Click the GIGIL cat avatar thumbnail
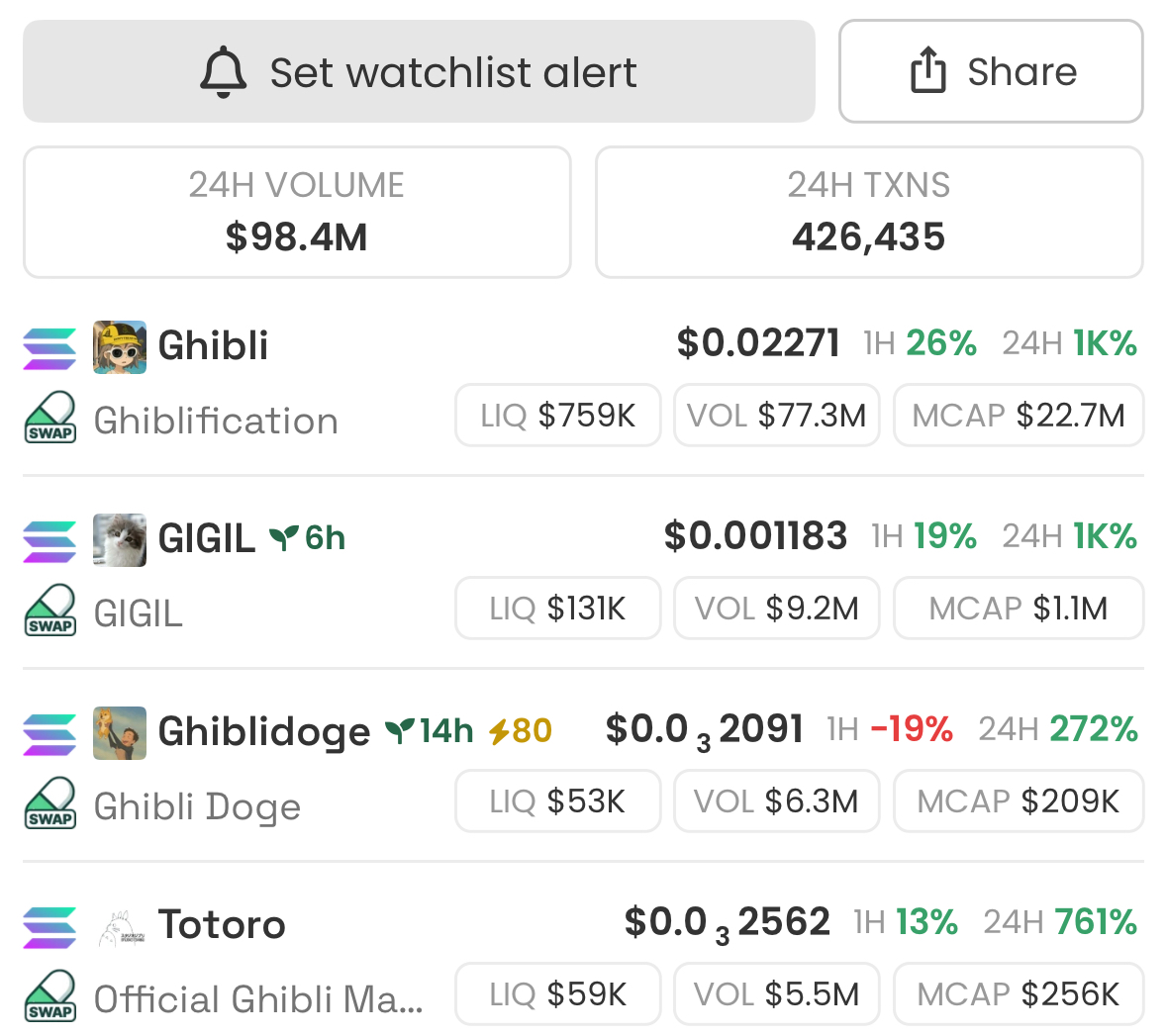This screenshot has width=1167, height=1036. (x=119, y=540)
